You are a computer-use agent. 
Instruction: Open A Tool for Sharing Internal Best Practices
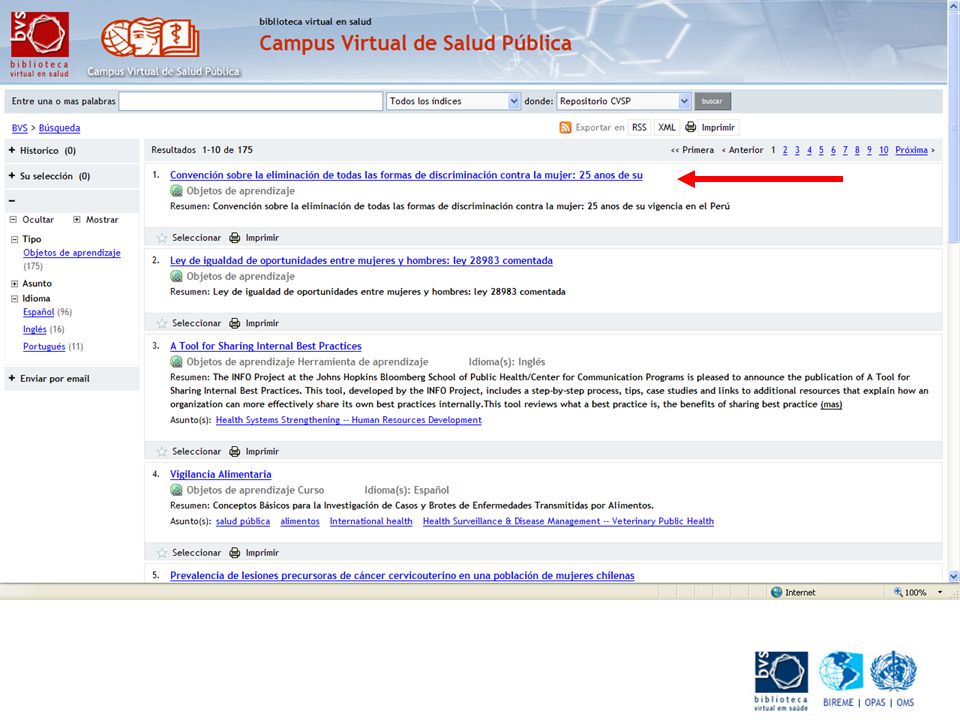(266, 346)
